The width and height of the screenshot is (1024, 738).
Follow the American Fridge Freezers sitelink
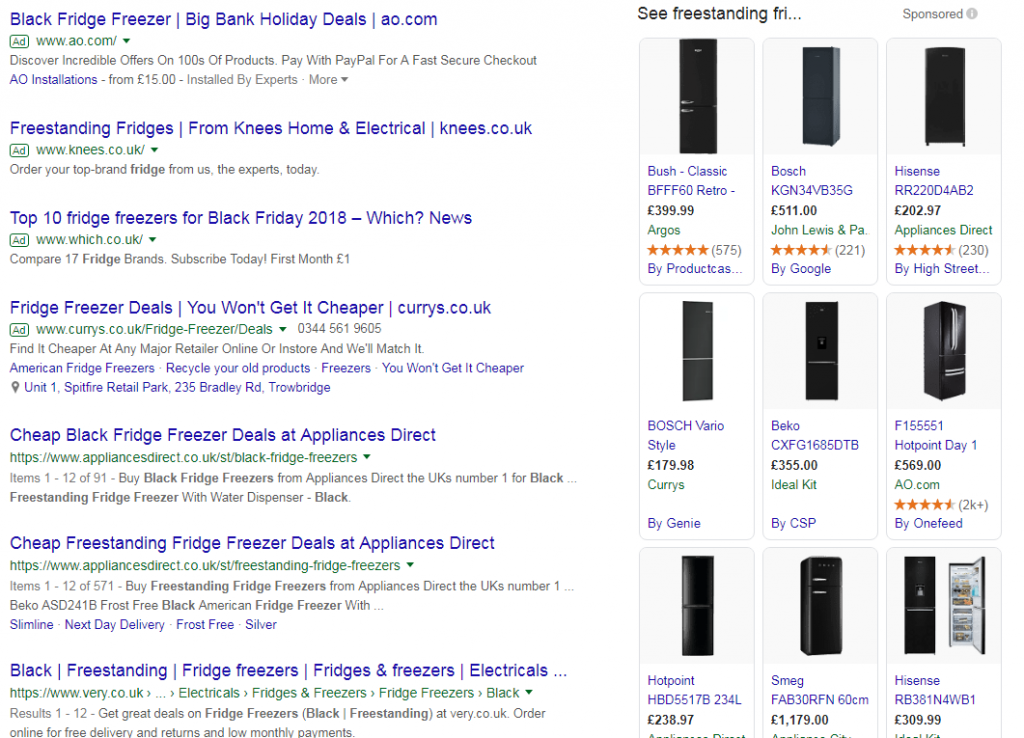point(82,368)
